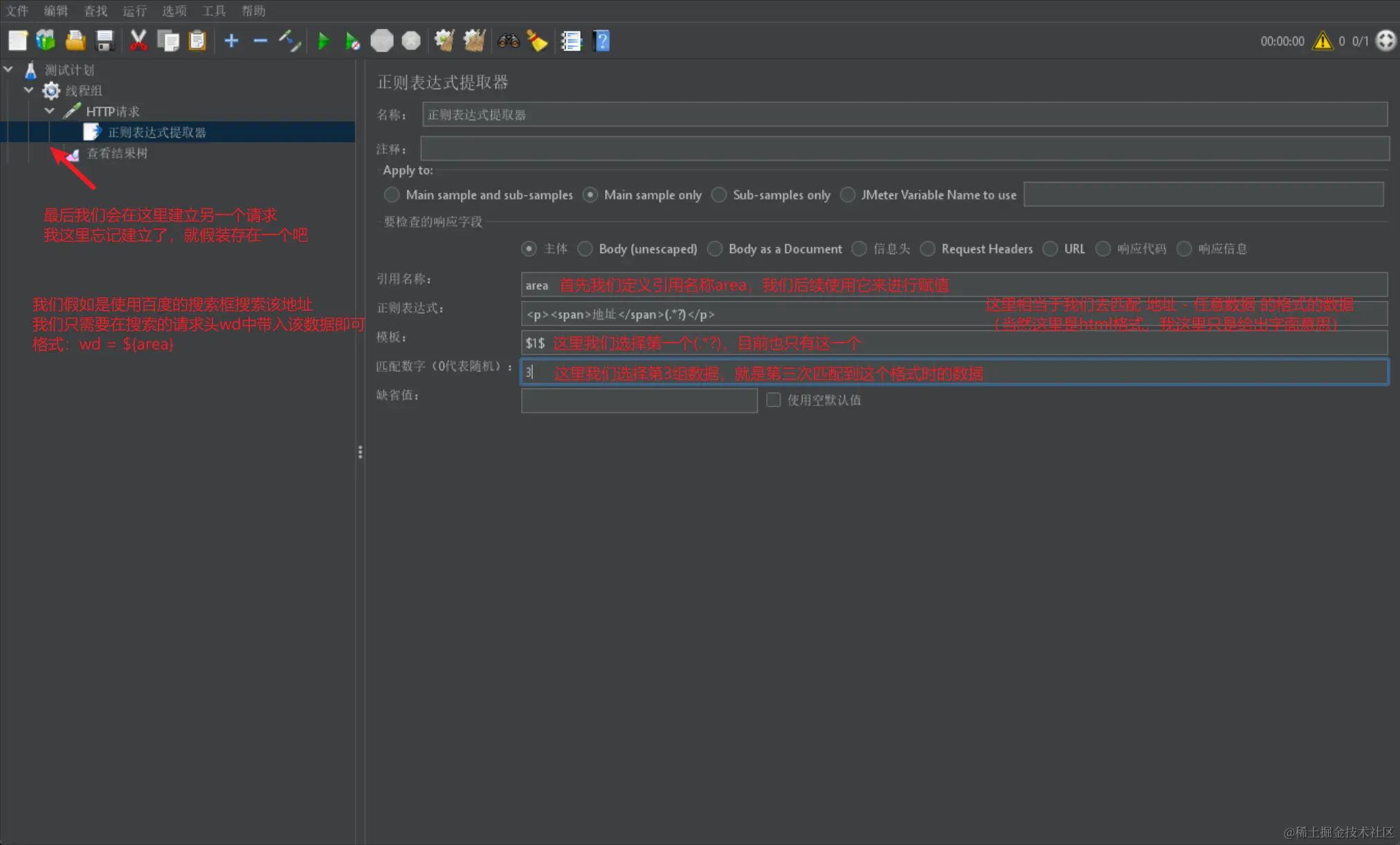This screenshot has width=1400, height=845.
Task: Collapse the 线程组 tree node
Action: (x=29, y=91)
